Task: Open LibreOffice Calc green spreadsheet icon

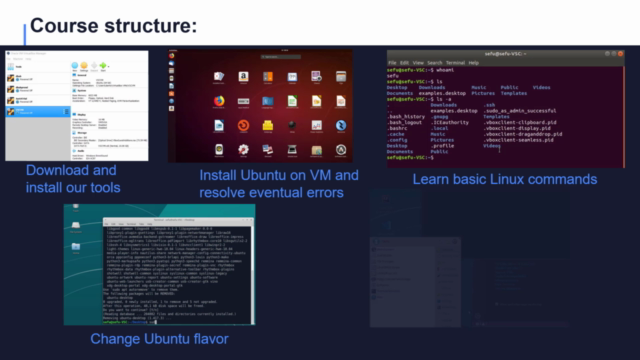Action: [x=292, y=101]
